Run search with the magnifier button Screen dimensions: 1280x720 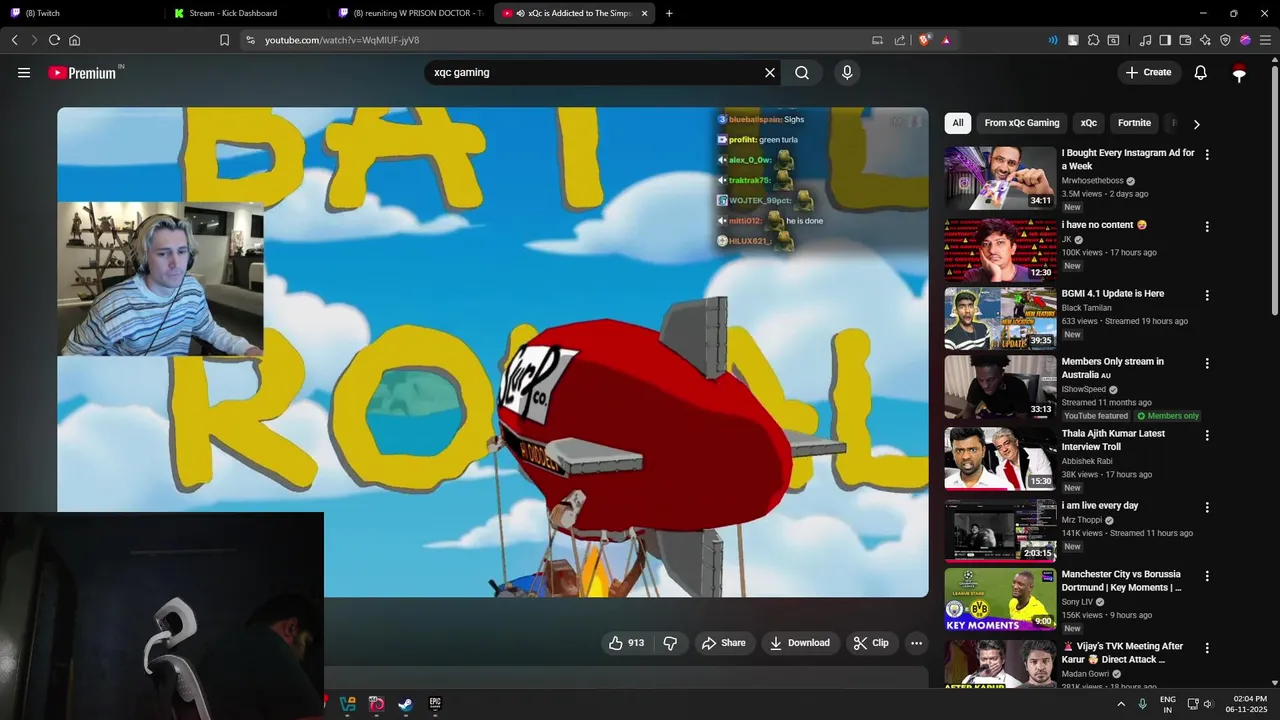click(802, 73)
